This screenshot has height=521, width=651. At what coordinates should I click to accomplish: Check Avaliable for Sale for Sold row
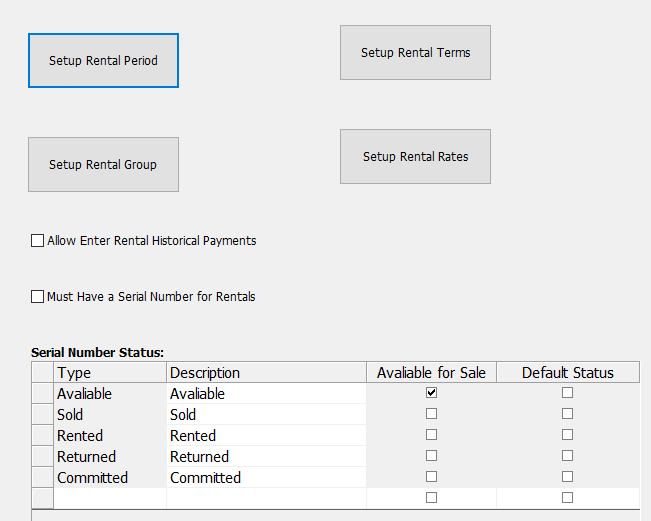431,414
